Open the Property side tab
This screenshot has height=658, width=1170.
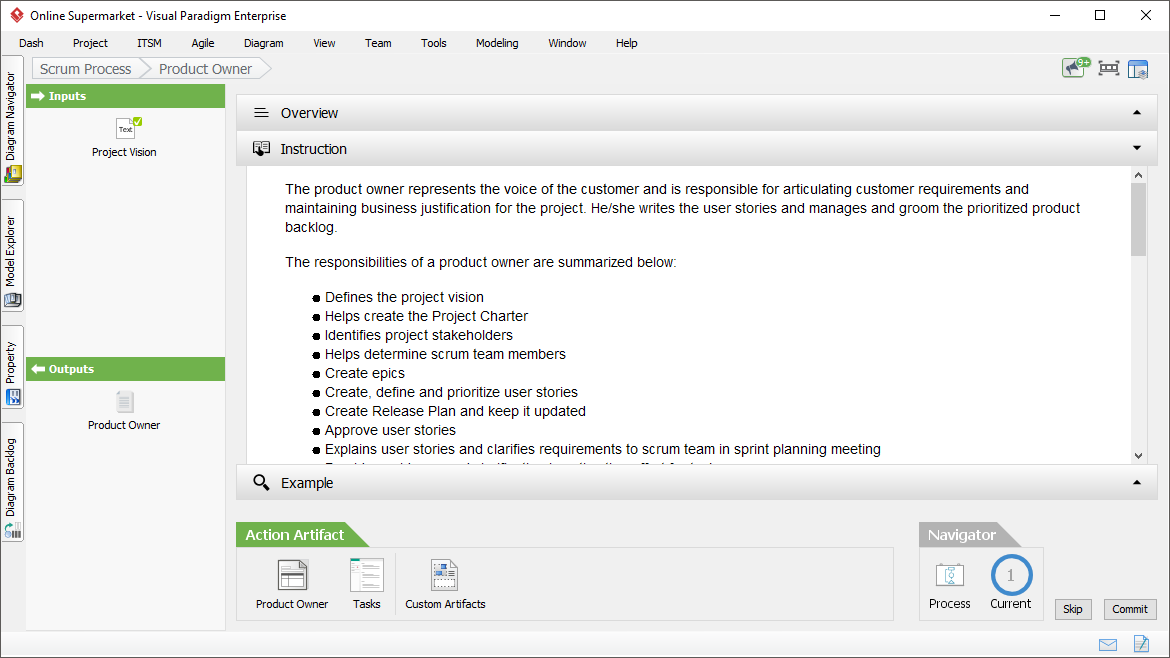[12, 366]
